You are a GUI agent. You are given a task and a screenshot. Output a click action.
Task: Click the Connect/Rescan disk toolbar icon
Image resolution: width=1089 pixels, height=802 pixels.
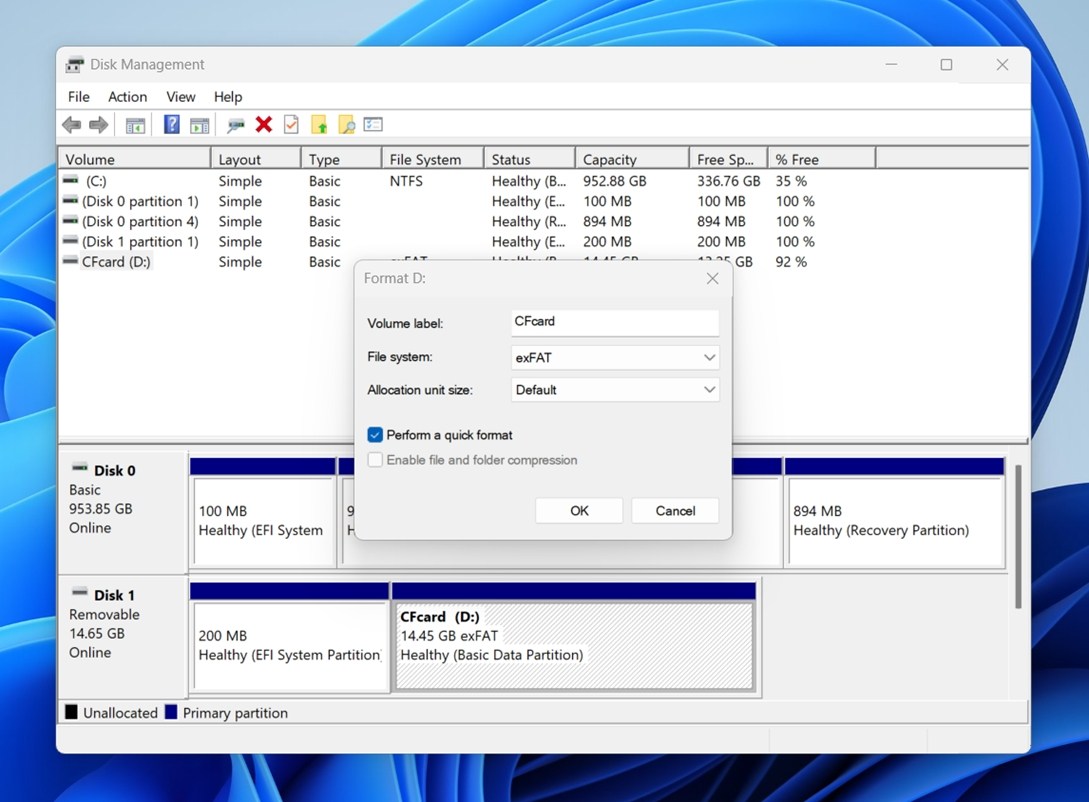coord(236,125)
